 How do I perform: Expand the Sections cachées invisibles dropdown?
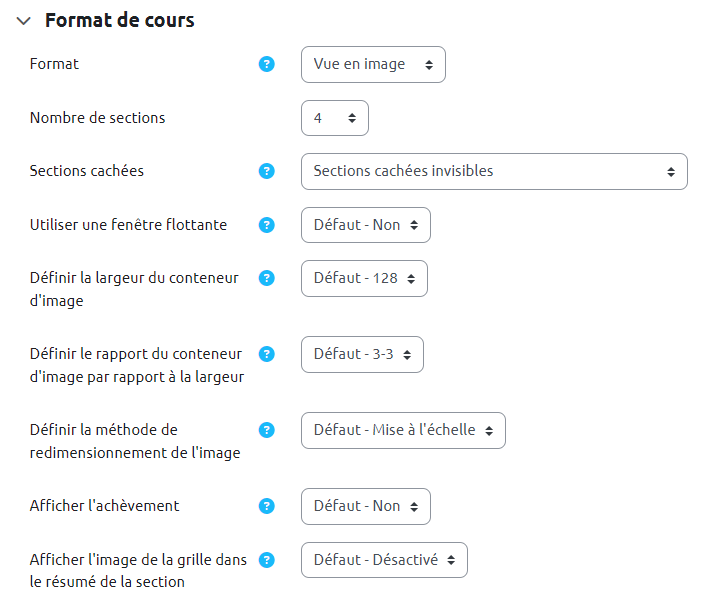click(x=494, y=171)
